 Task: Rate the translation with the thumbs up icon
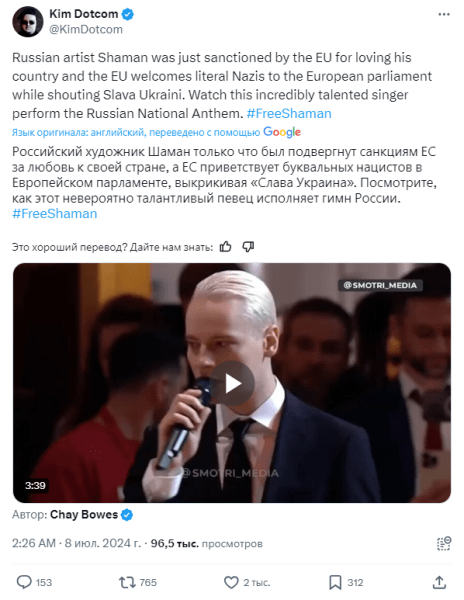click(x=226, y=247)
